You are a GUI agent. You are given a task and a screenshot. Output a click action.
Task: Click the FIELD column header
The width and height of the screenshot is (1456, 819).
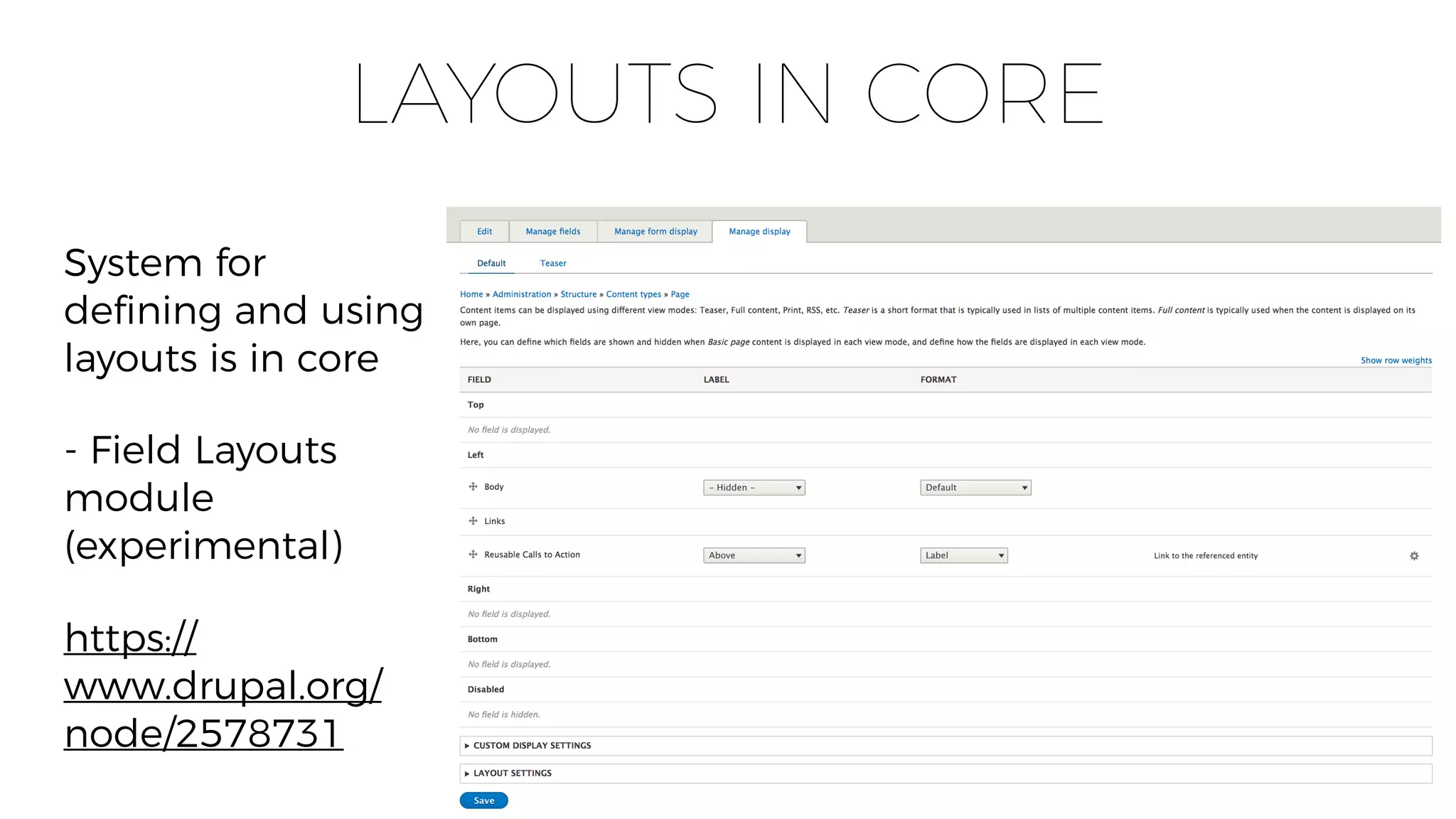click(x=479, y=380)
